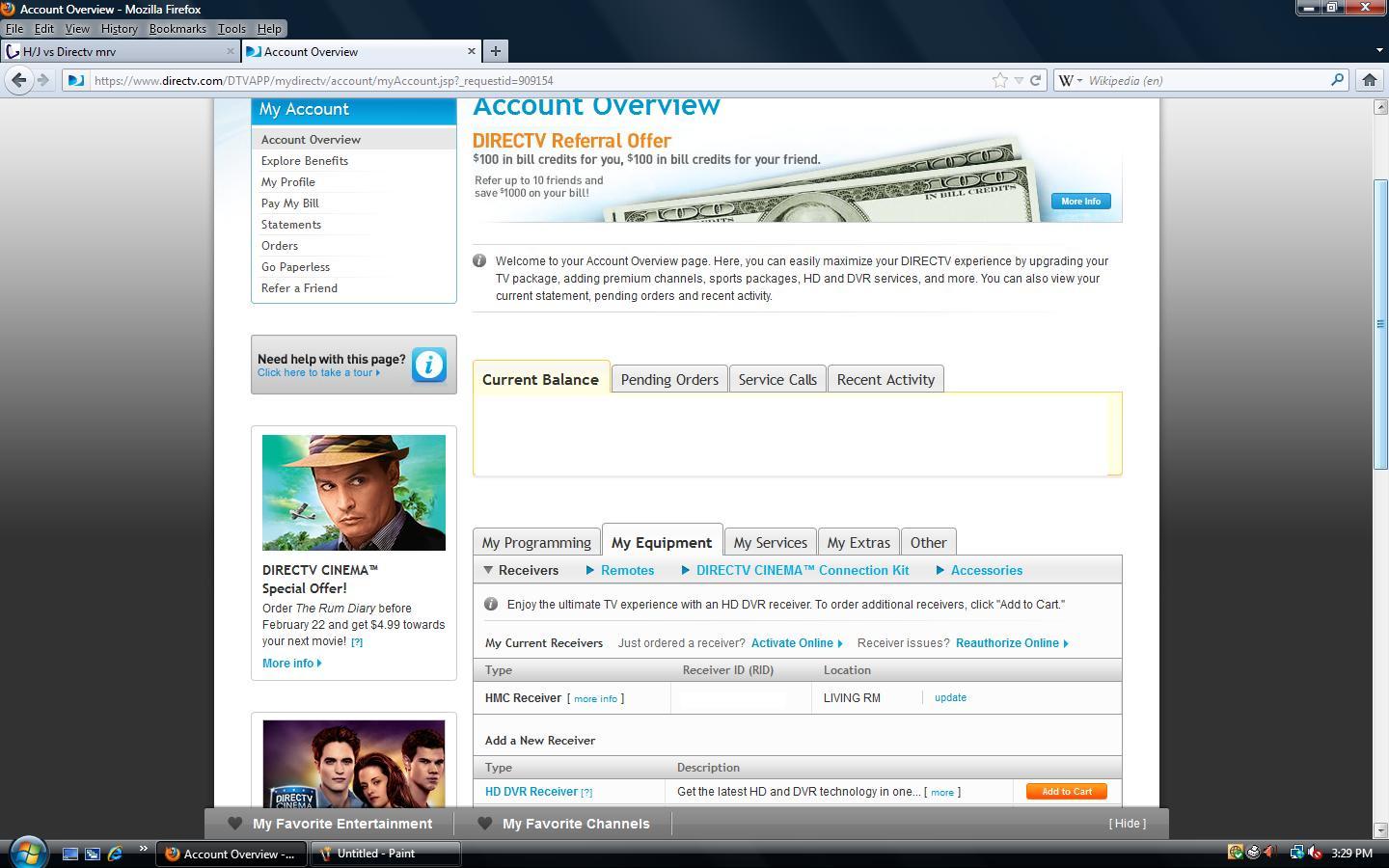
Task: Expand the Accessories section
Action: pyautogui.click(x=979, y=570)
